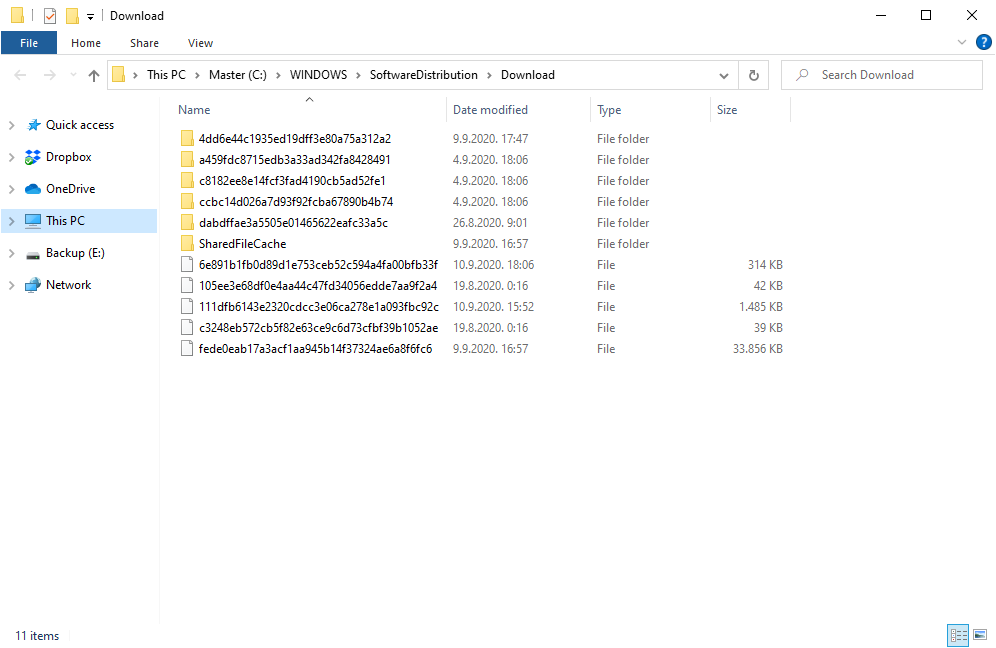The image size is (996, 648).
Task: Click the folder icon in the address bar
Action: point(119,75)
